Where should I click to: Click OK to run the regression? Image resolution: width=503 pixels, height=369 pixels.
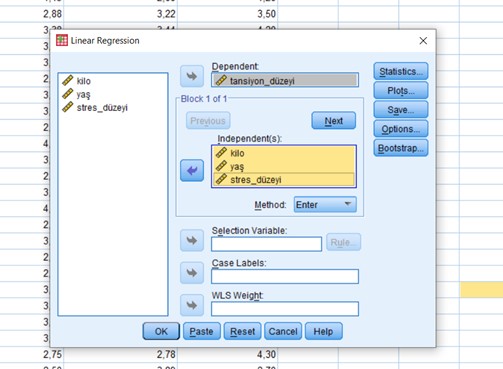click(x=161, y=331)
